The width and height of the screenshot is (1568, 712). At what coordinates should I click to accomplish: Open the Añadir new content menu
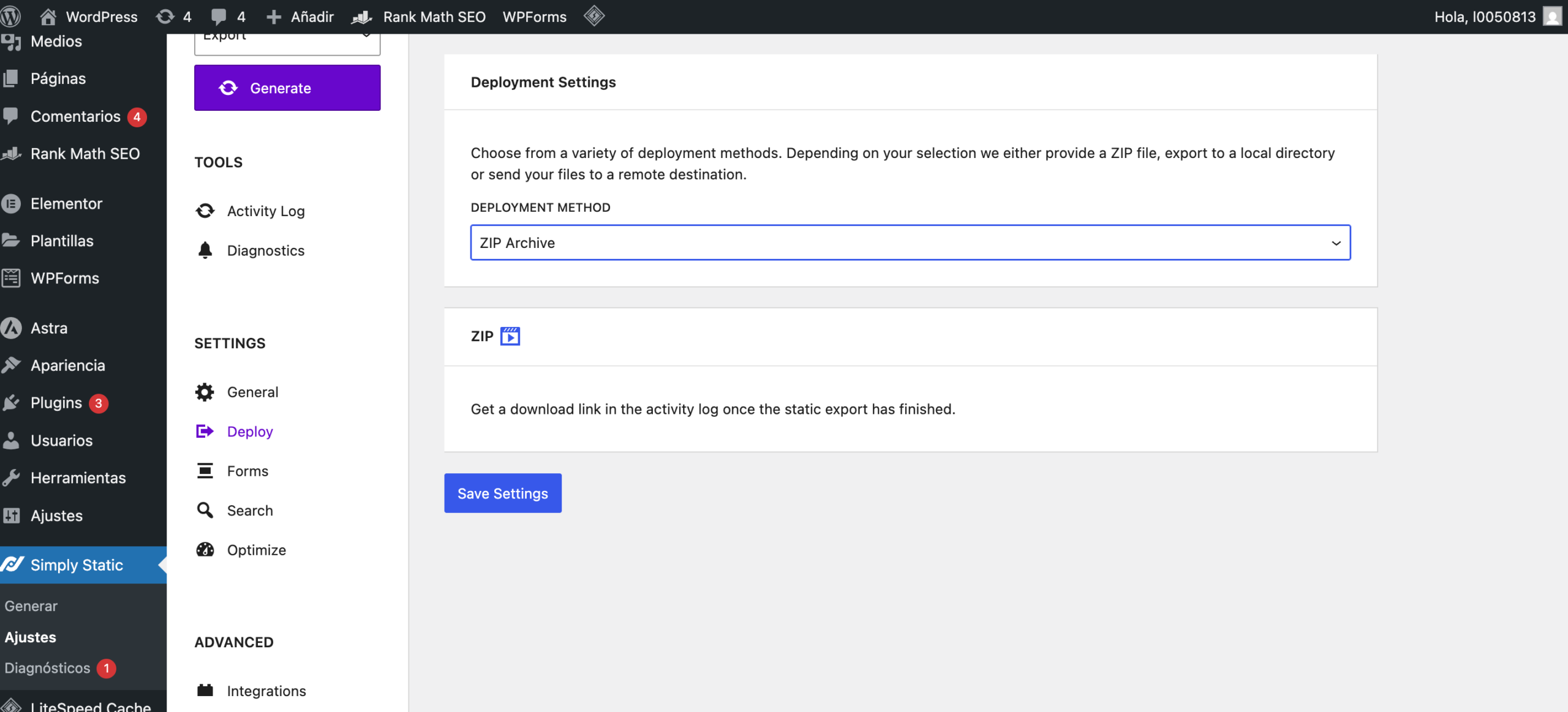point(301,17)
